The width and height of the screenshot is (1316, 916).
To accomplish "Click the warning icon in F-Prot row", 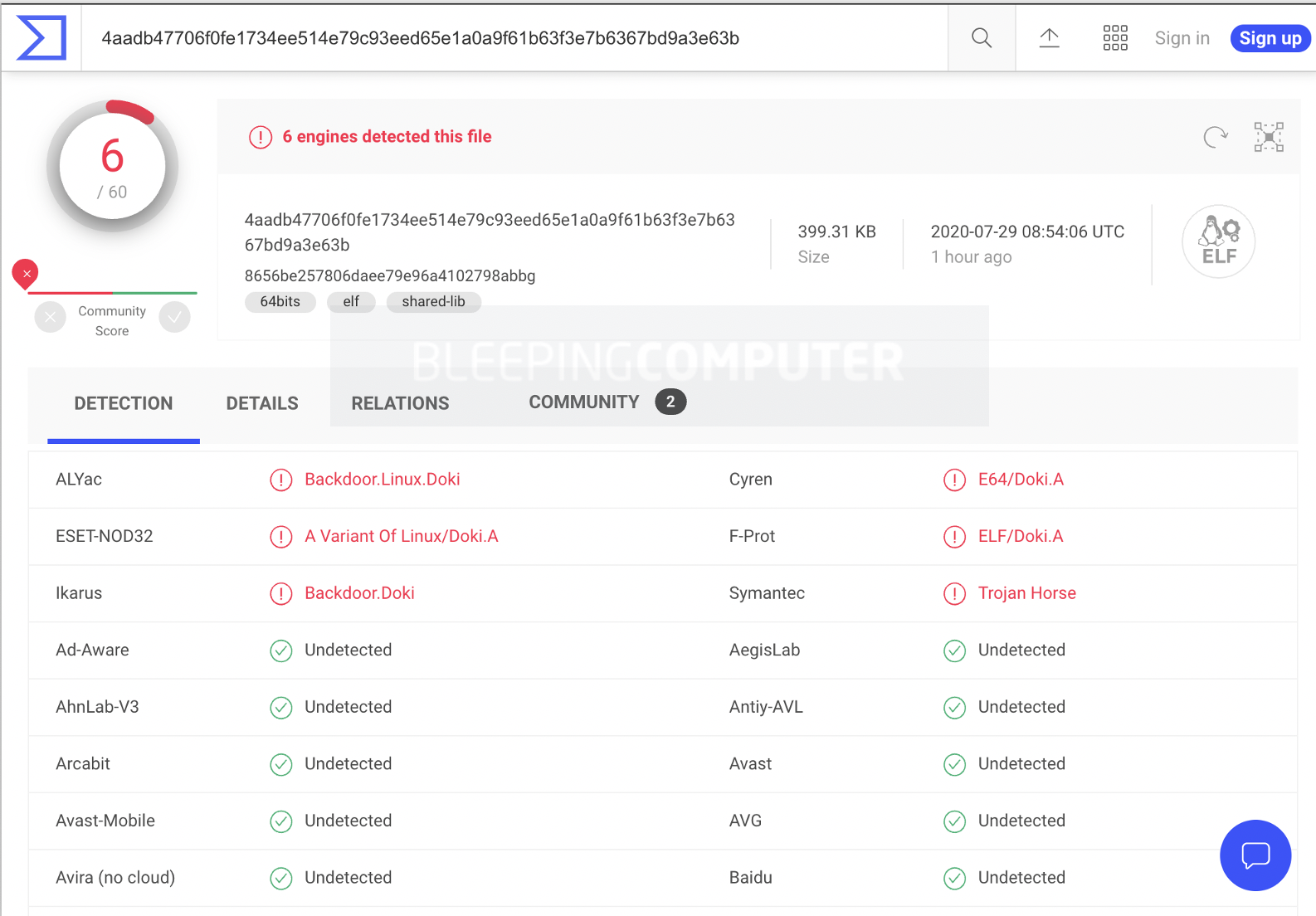I will (955, 537).
